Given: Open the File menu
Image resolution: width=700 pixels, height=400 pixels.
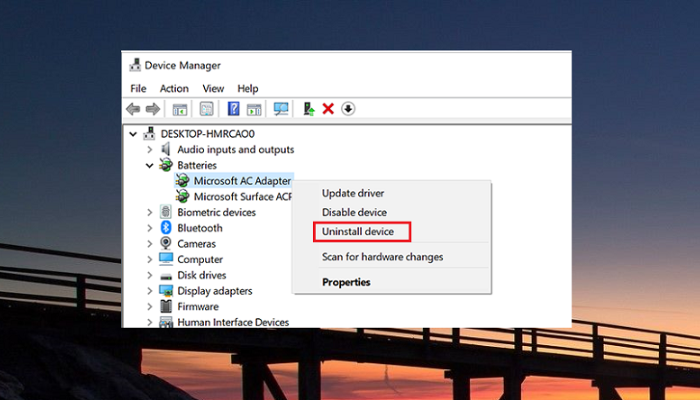Looking at the screenshot, I should pos(138,88).
